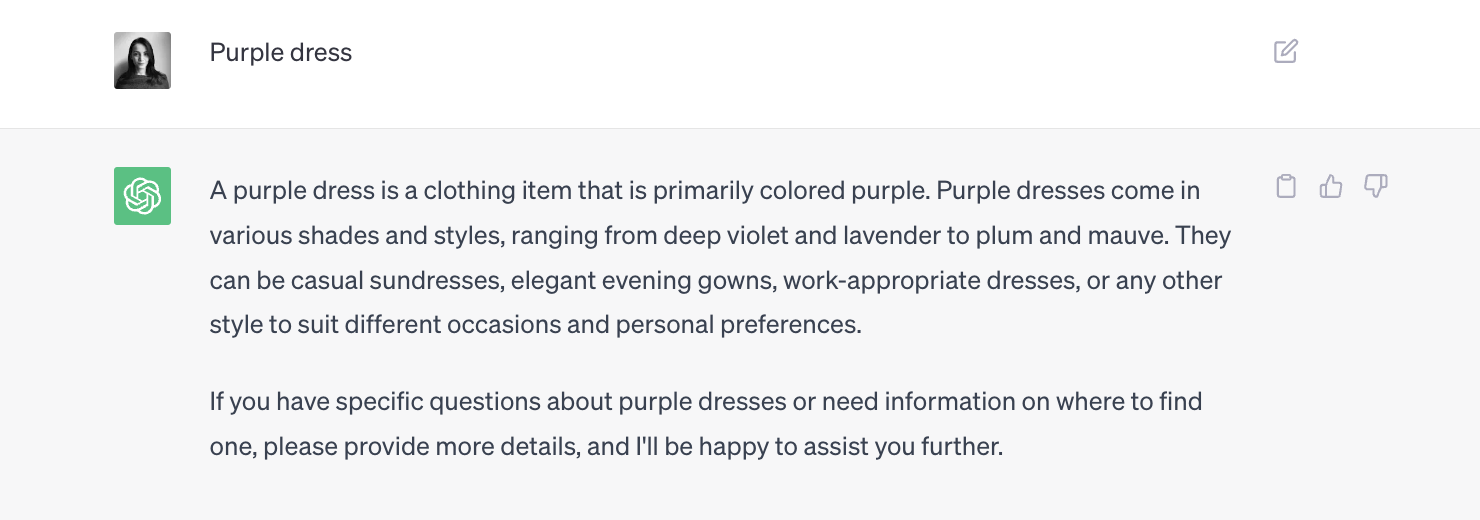Click the green ChatGPT logo icon

(x=142, y=196)
